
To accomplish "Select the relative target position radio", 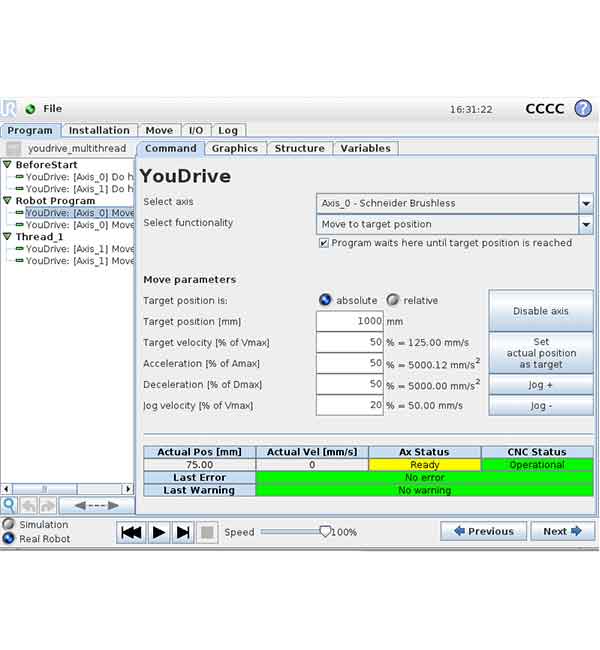I will [392, 299].
